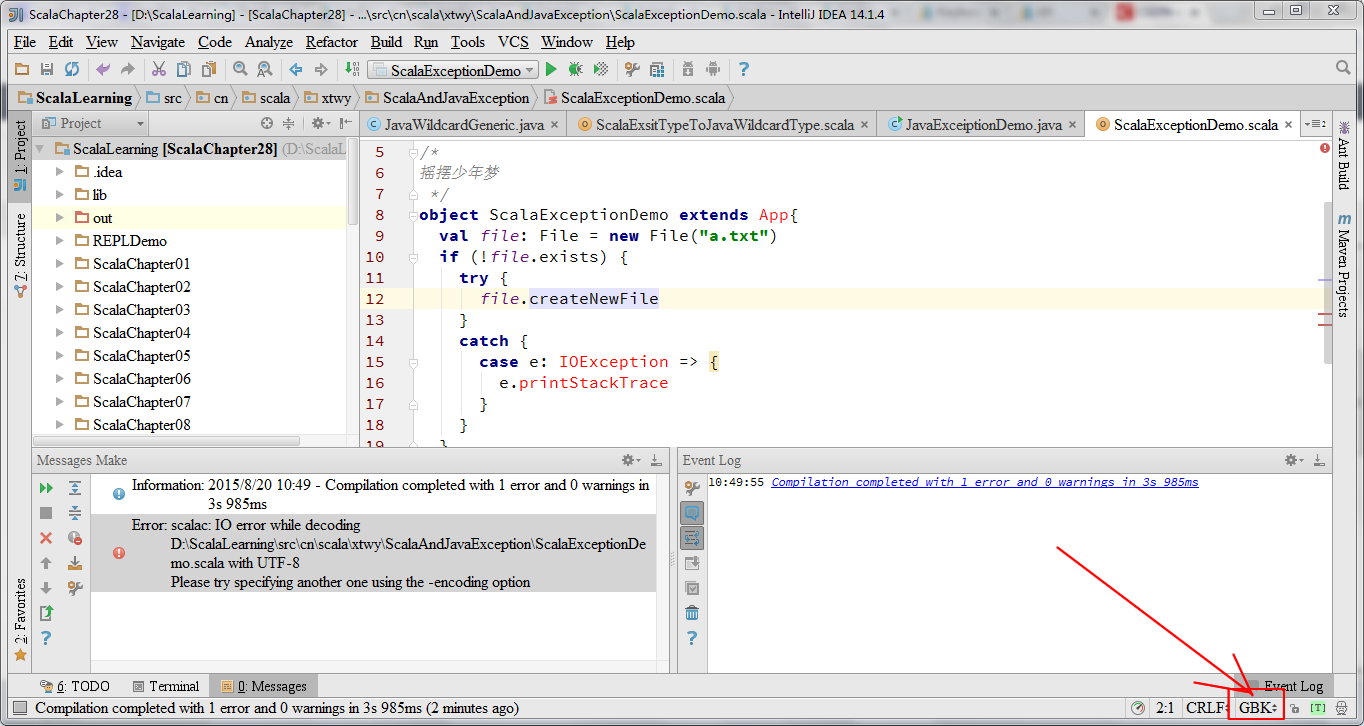Viewport: 1364px width, 726px height.
Task: Undo the last action via toolbar
Action: tap(103, 69)
